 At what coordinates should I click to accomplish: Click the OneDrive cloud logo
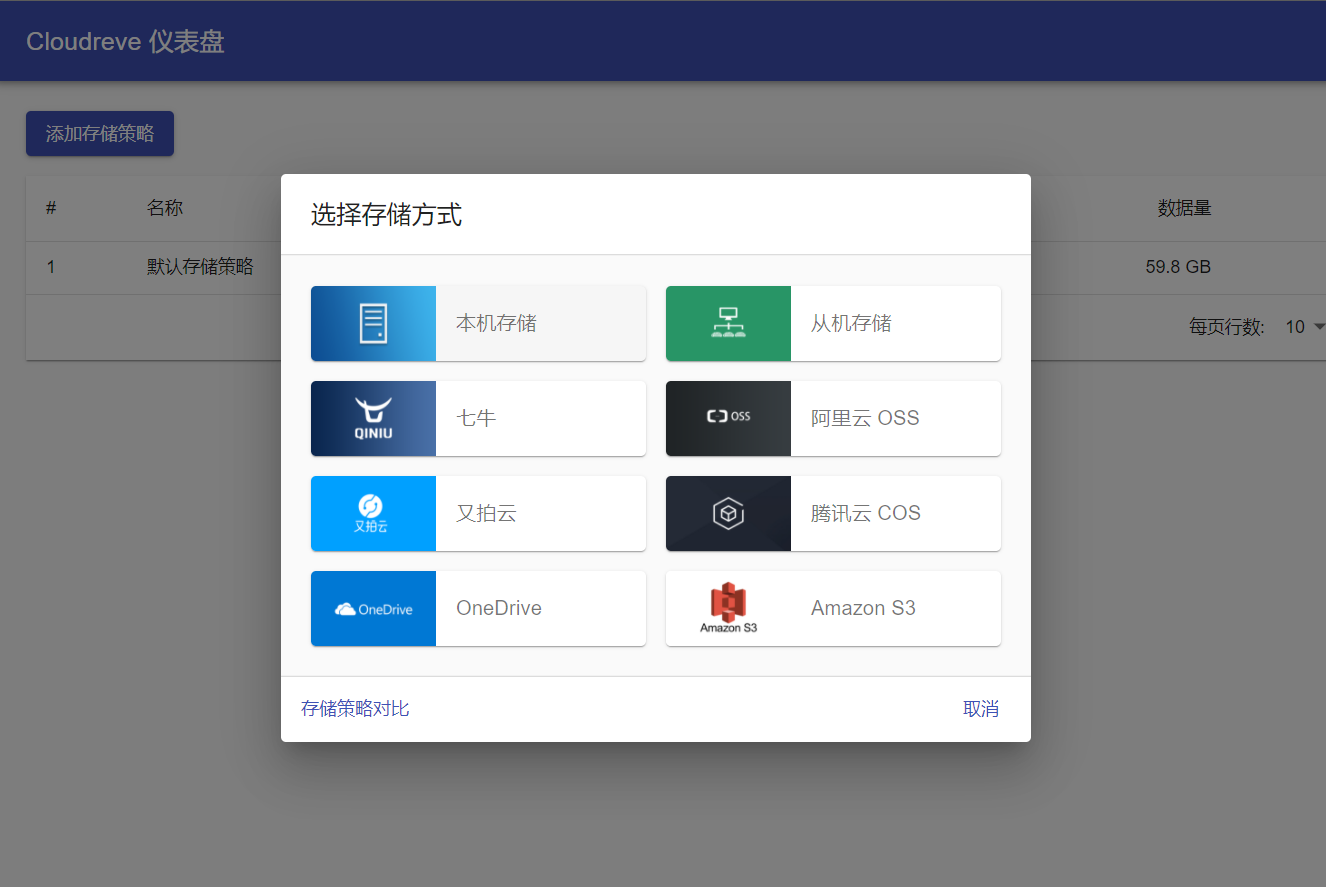[373, 608]
